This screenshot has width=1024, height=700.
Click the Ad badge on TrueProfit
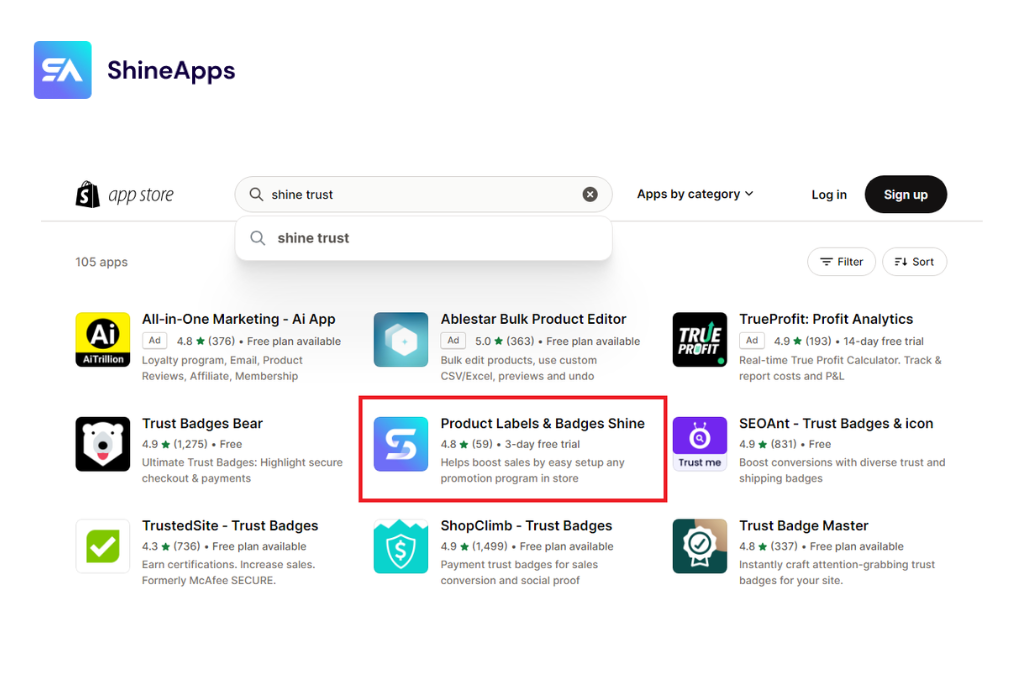(x=752, y=340)
